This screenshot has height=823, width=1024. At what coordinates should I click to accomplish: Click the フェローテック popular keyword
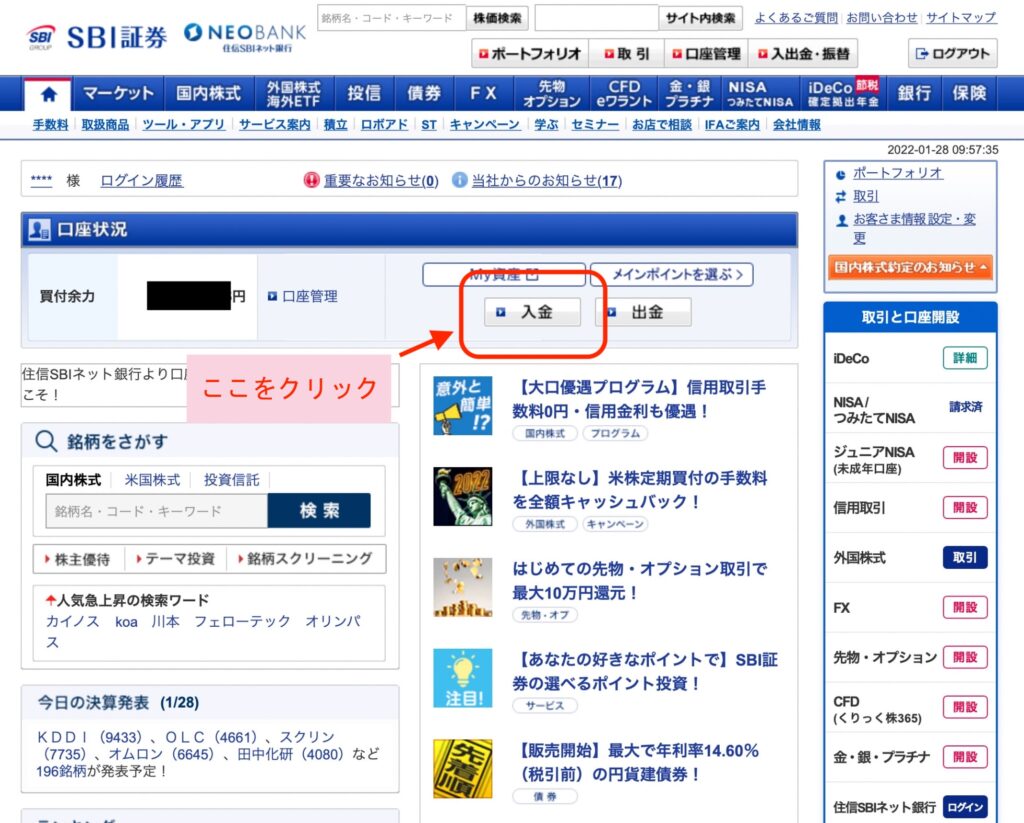coord(242,621)
